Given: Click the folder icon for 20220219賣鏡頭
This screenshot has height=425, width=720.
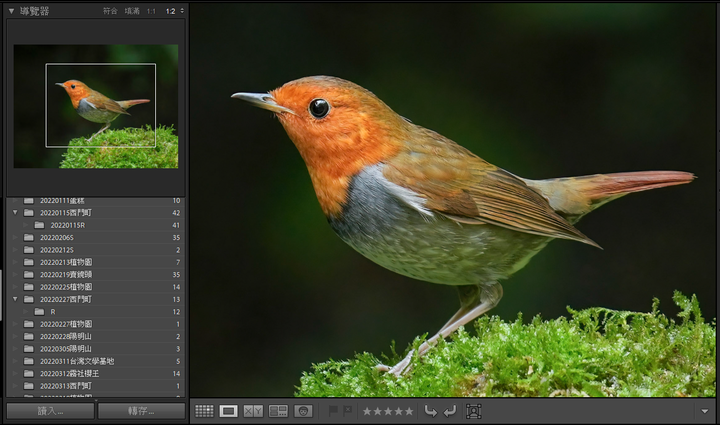Looking at the screenshot, I should 29,274.
